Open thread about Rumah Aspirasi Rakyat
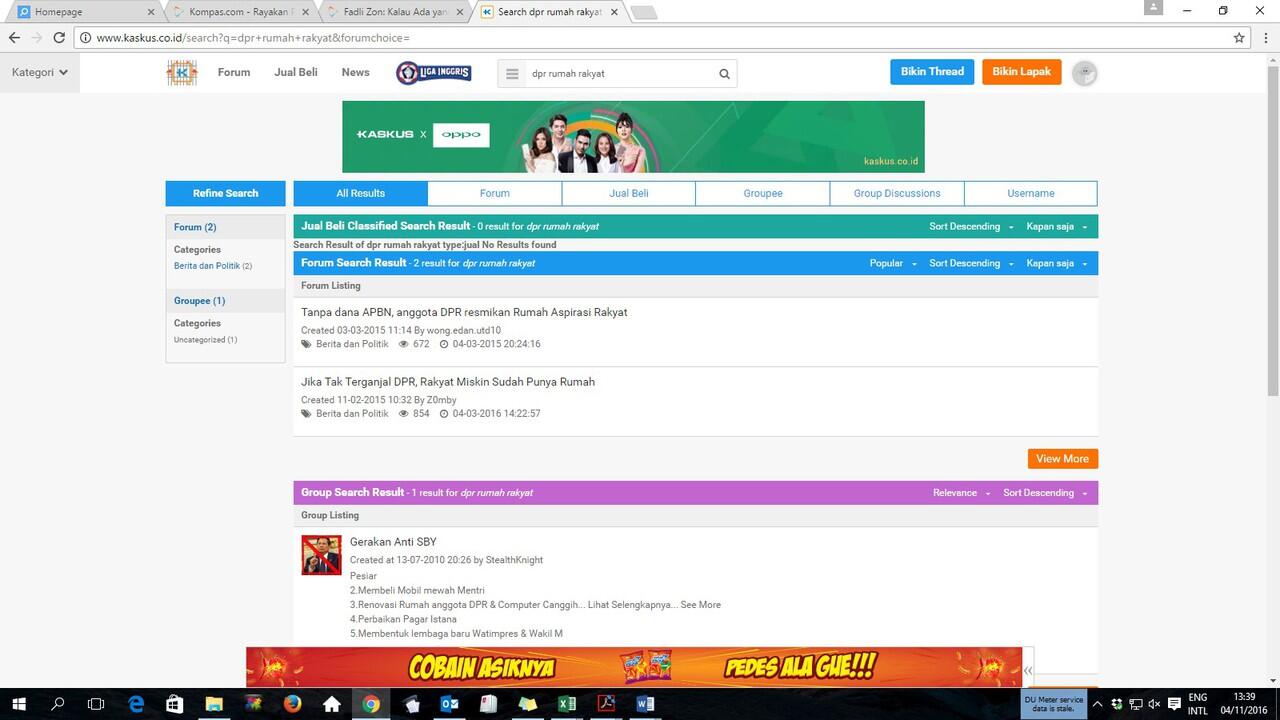The height and width of the screenshot is (720, 1280). [x=464, y=312]
